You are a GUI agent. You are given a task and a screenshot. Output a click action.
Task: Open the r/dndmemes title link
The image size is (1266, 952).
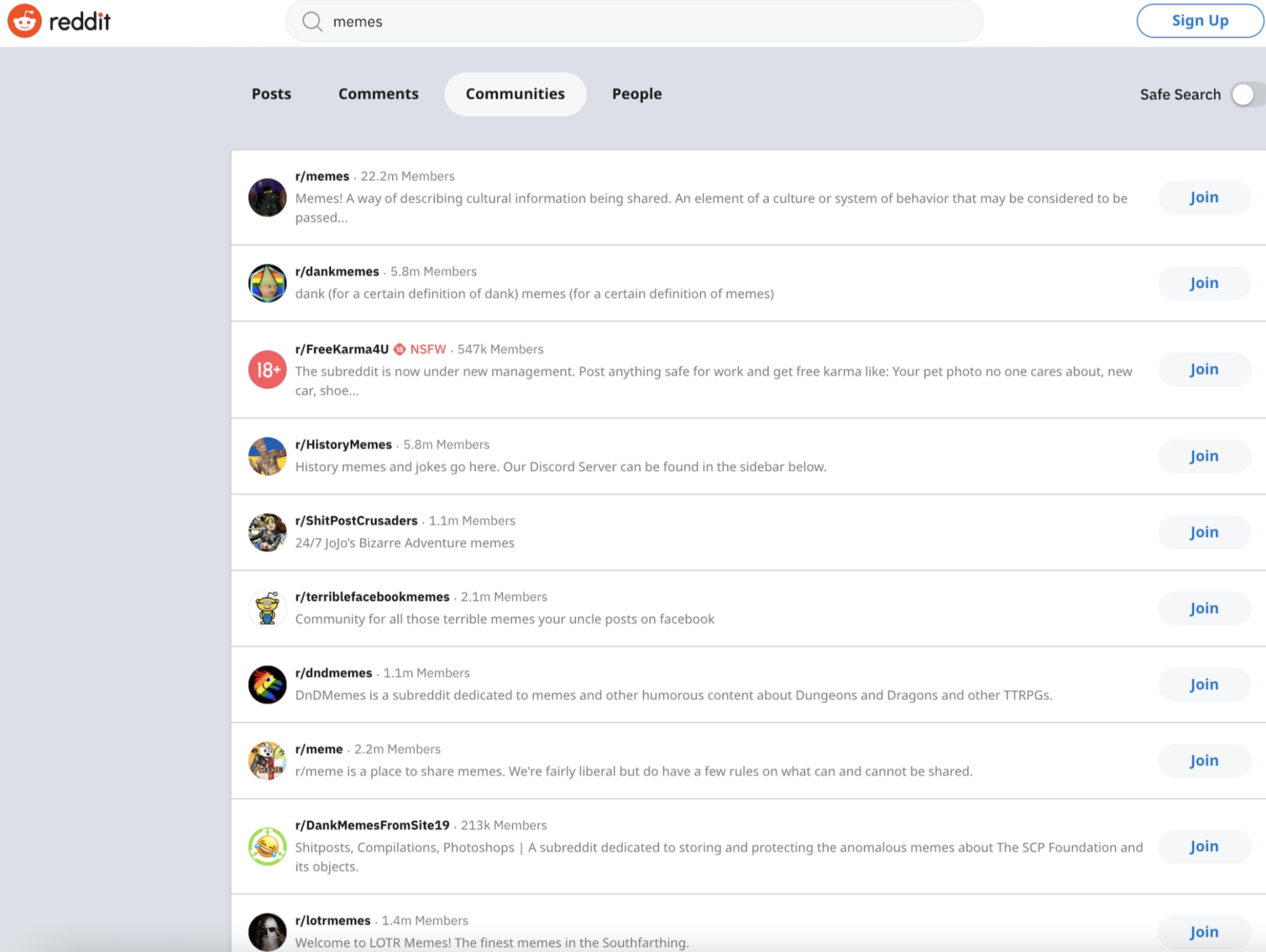tap(334, 673)
